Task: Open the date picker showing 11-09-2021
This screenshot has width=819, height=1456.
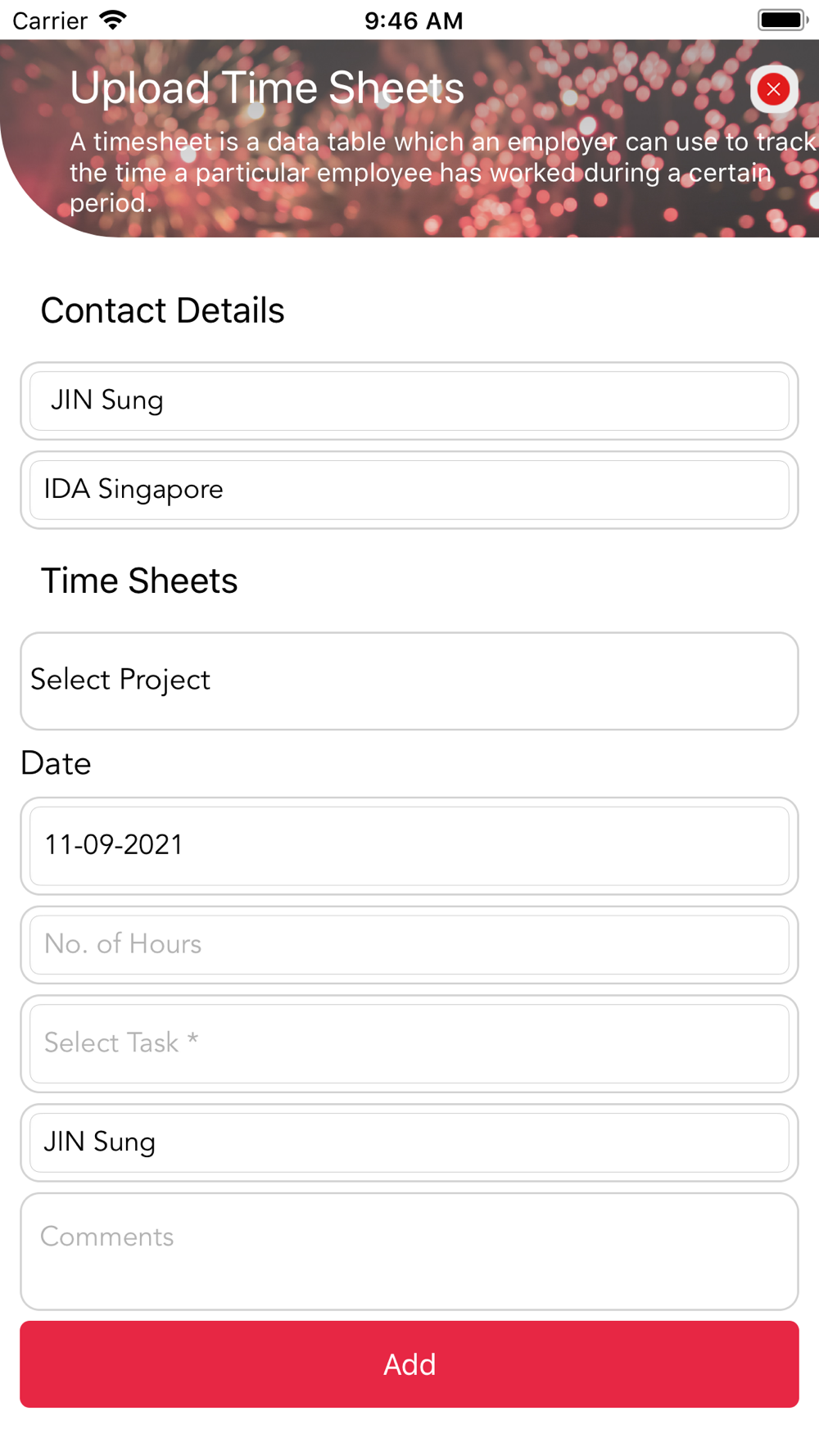Action: [409, 846]
